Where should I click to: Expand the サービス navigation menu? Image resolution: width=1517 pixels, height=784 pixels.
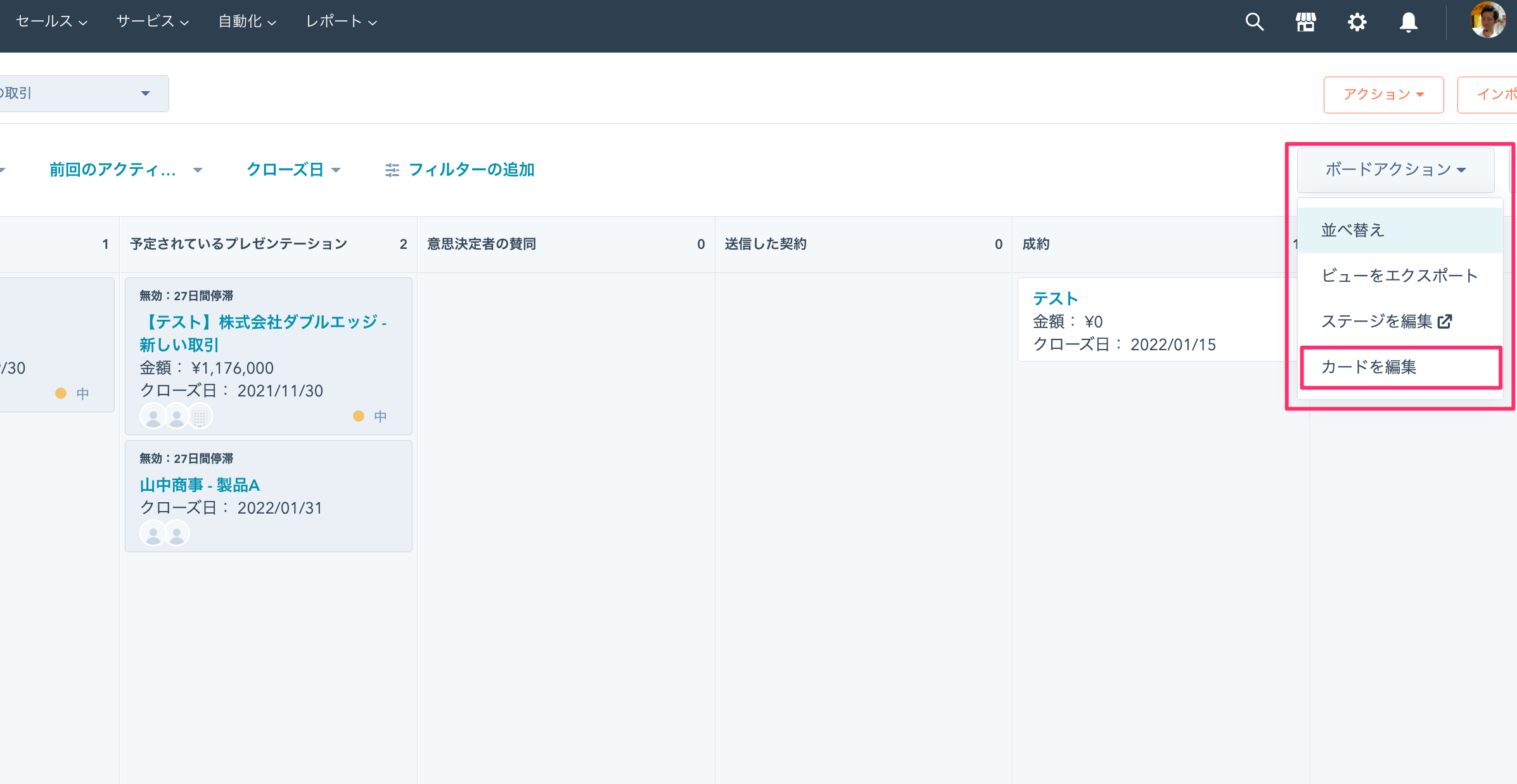[153, 22]
